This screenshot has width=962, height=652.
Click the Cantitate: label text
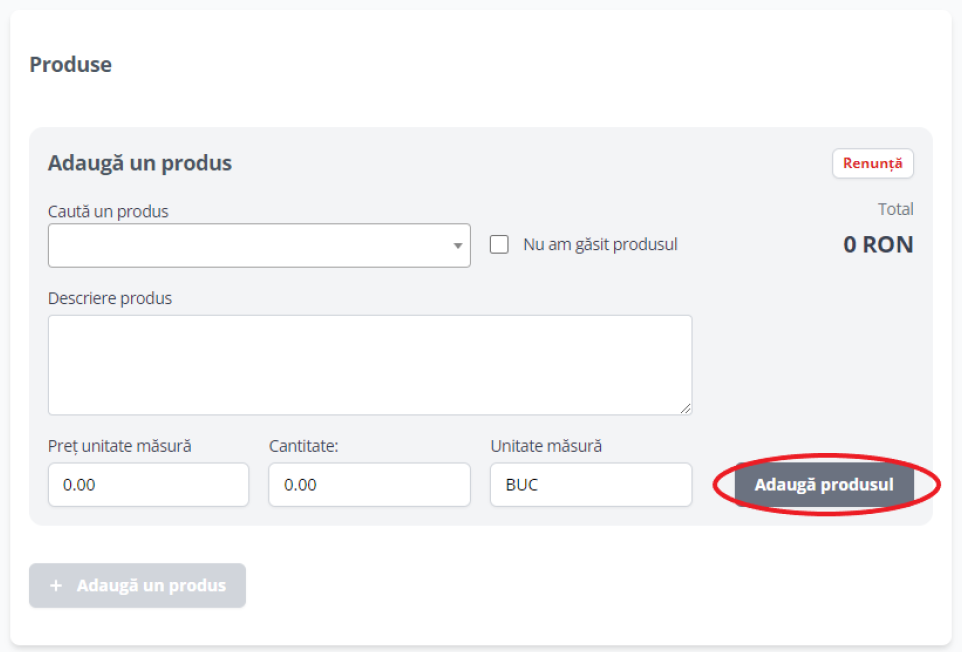pyautogui.click(x=304, y=446)
